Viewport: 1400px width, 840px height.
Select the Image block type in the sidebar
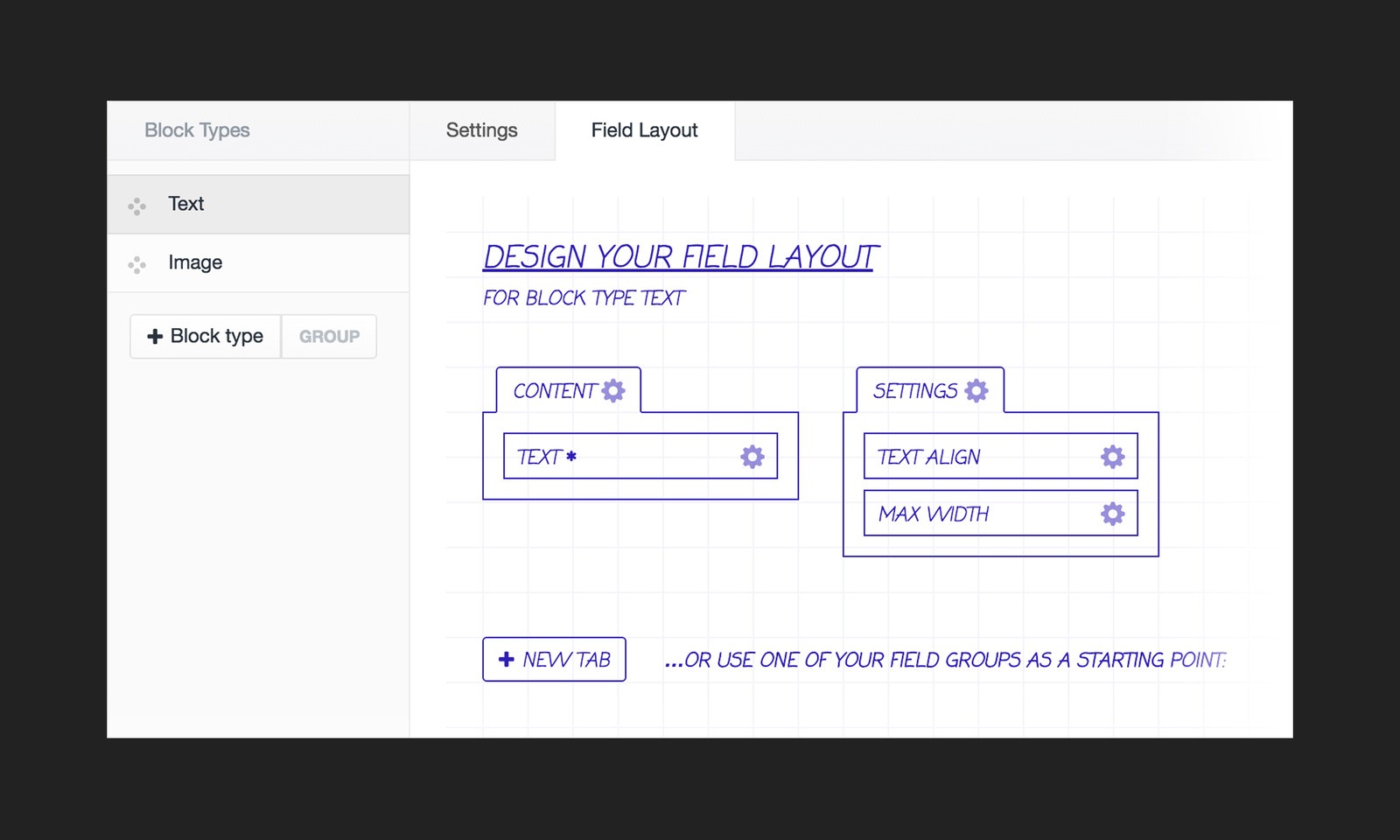[x=194, y=262]
